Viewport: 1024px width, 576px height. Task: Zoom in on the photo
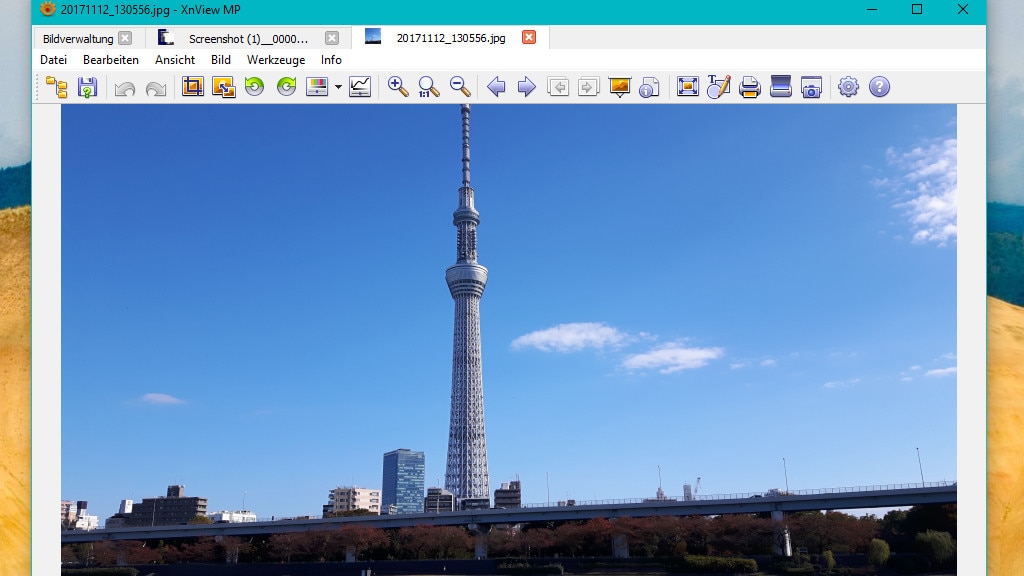point(395,87)
